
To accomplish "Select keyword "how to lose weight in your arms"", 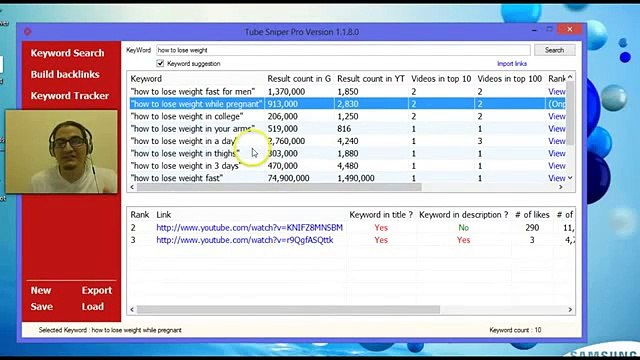I will click(193, 129).
